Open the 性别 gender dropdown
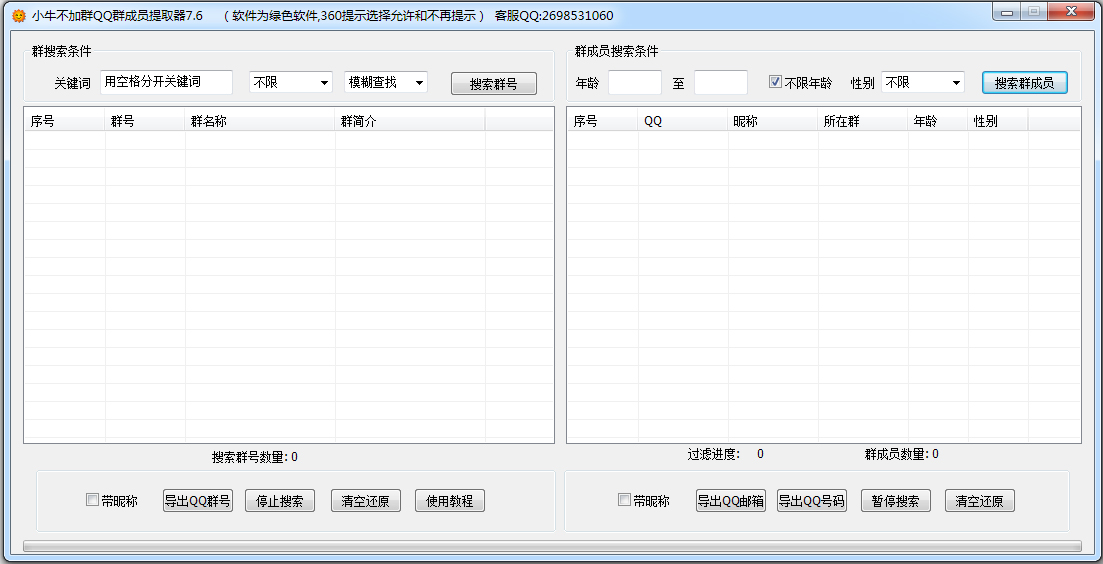Image resolution: width=1103 pixels, height=564 pixels. pyautogui.click(x=922, y=83)
